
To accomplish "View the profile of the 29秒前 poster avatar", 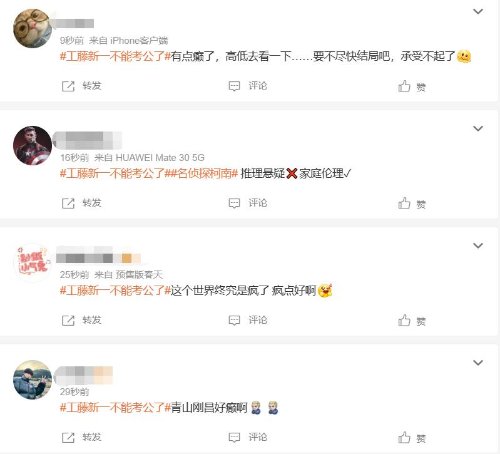I will point(32,380).
